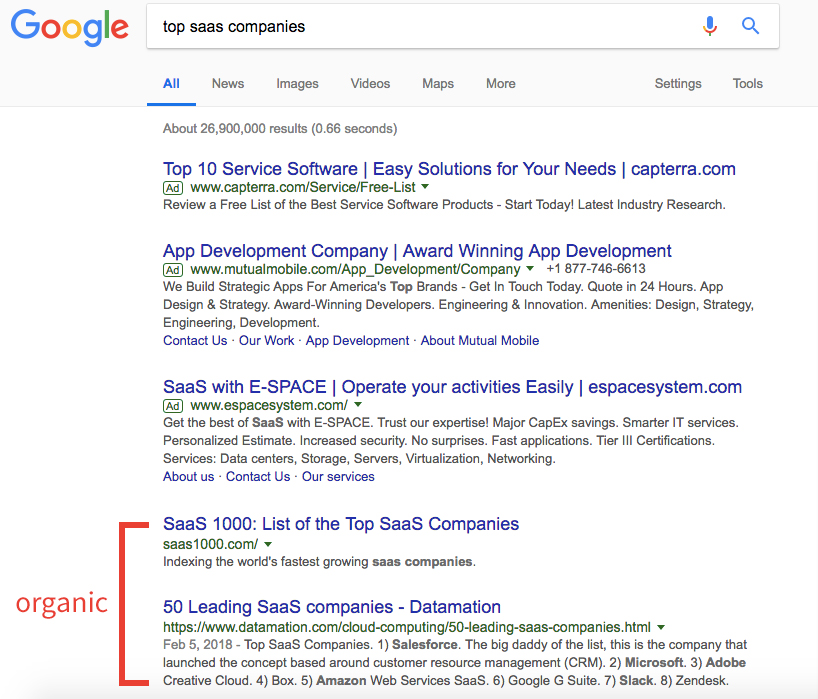Expand the saas1000.com result dropdown arrow

pyautogui.click(x=268, y=544)
